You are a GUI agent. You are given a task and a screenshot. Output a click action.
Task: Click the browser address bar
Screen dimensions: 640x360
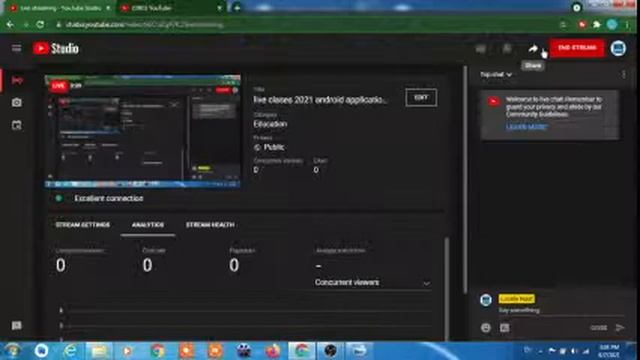click(306, 24)
